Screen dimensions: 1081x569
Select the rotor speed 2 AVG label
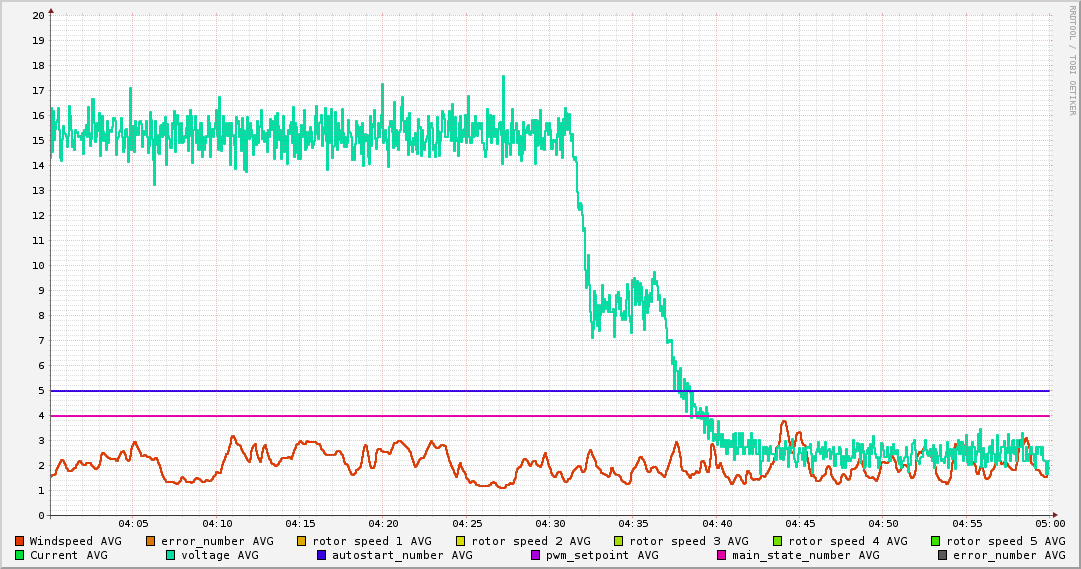[530, 541]
